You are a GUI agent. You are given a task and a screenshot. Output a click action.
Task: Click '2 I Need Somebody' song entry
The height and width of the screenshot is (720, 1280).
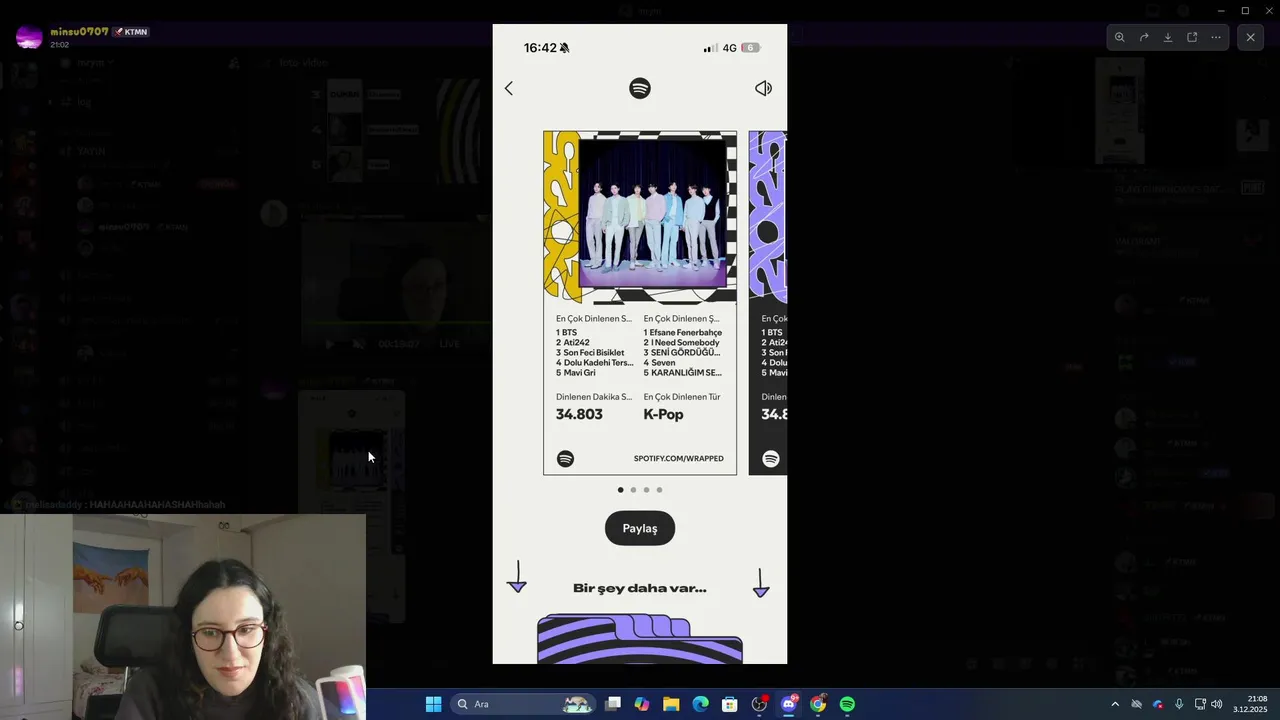coord(681,343)
